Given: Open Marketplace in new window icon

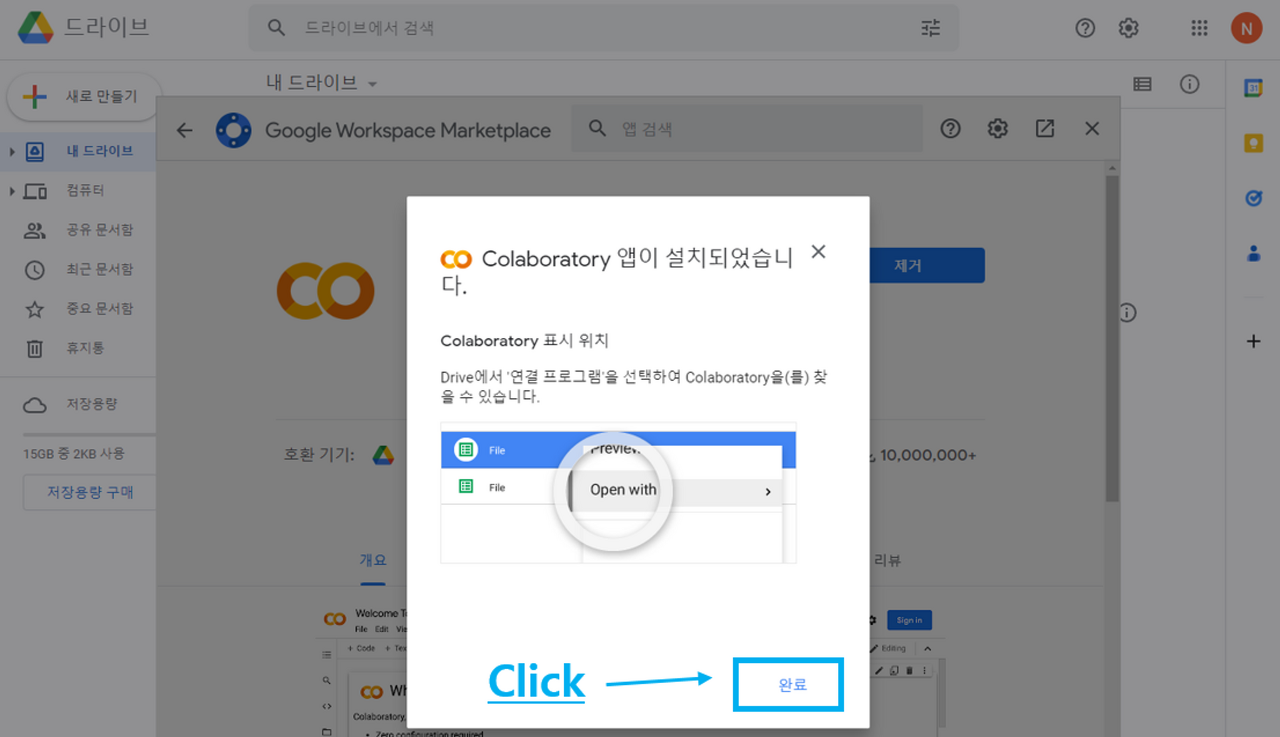Looking at the screenshot, I should pyautogui.click(x=1045, y=129).
